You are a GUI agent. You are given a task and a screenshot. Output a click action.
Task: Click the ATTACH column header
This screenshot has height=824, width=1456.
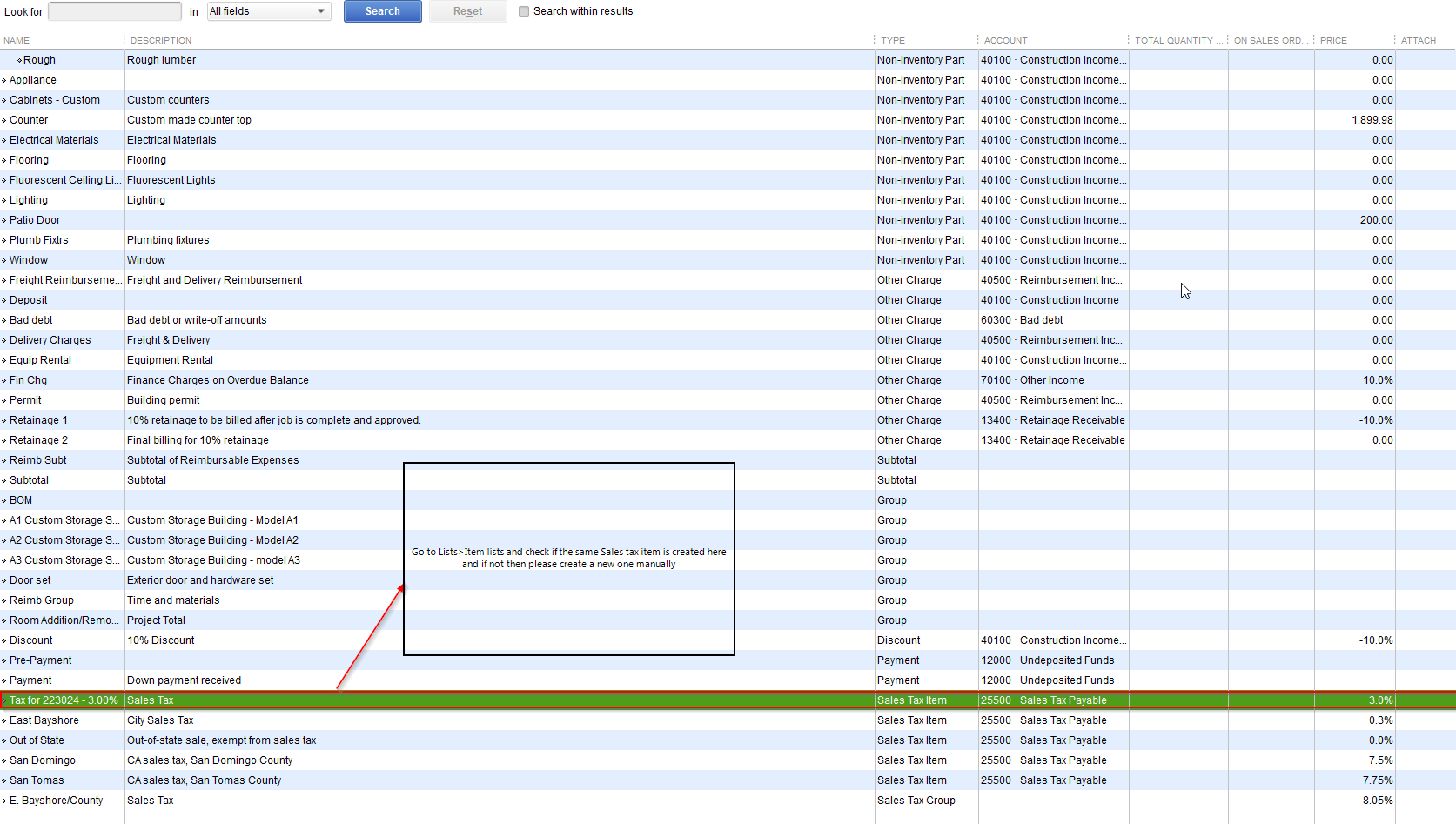point(1419,40)
